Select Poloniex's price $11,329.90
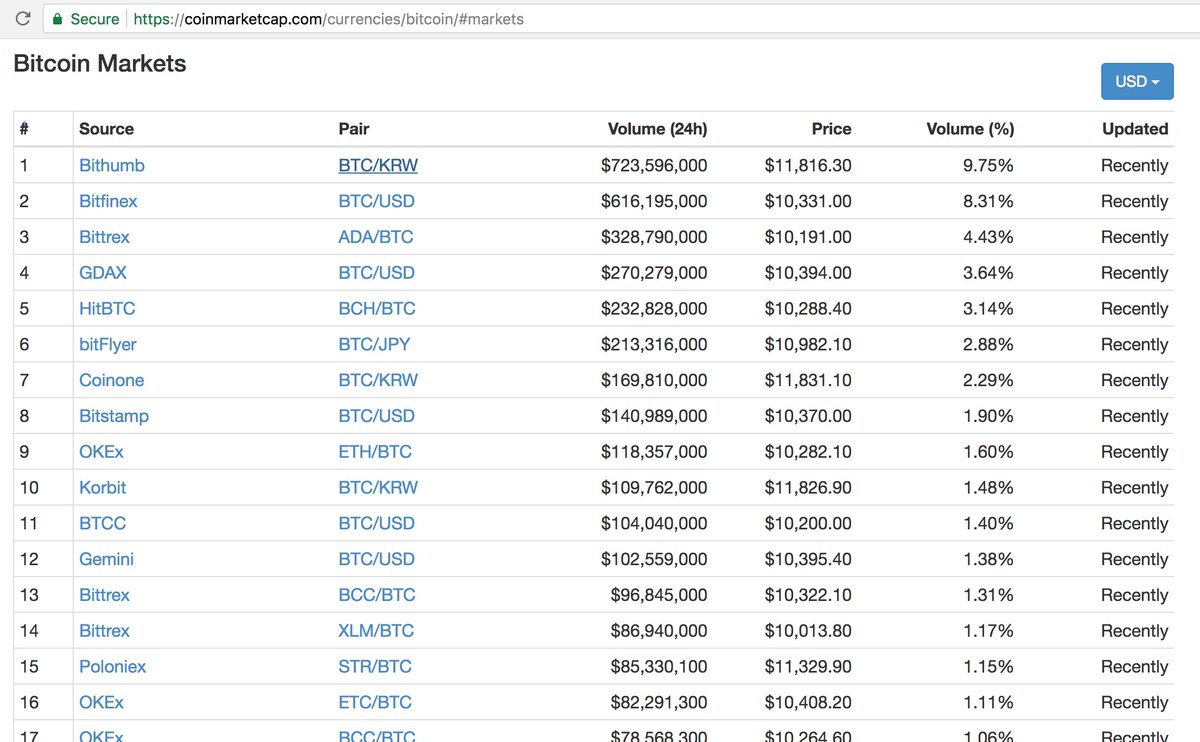The height and width of the screenshot is (742, 1200). pyautogui.click(x=808, y=667)
